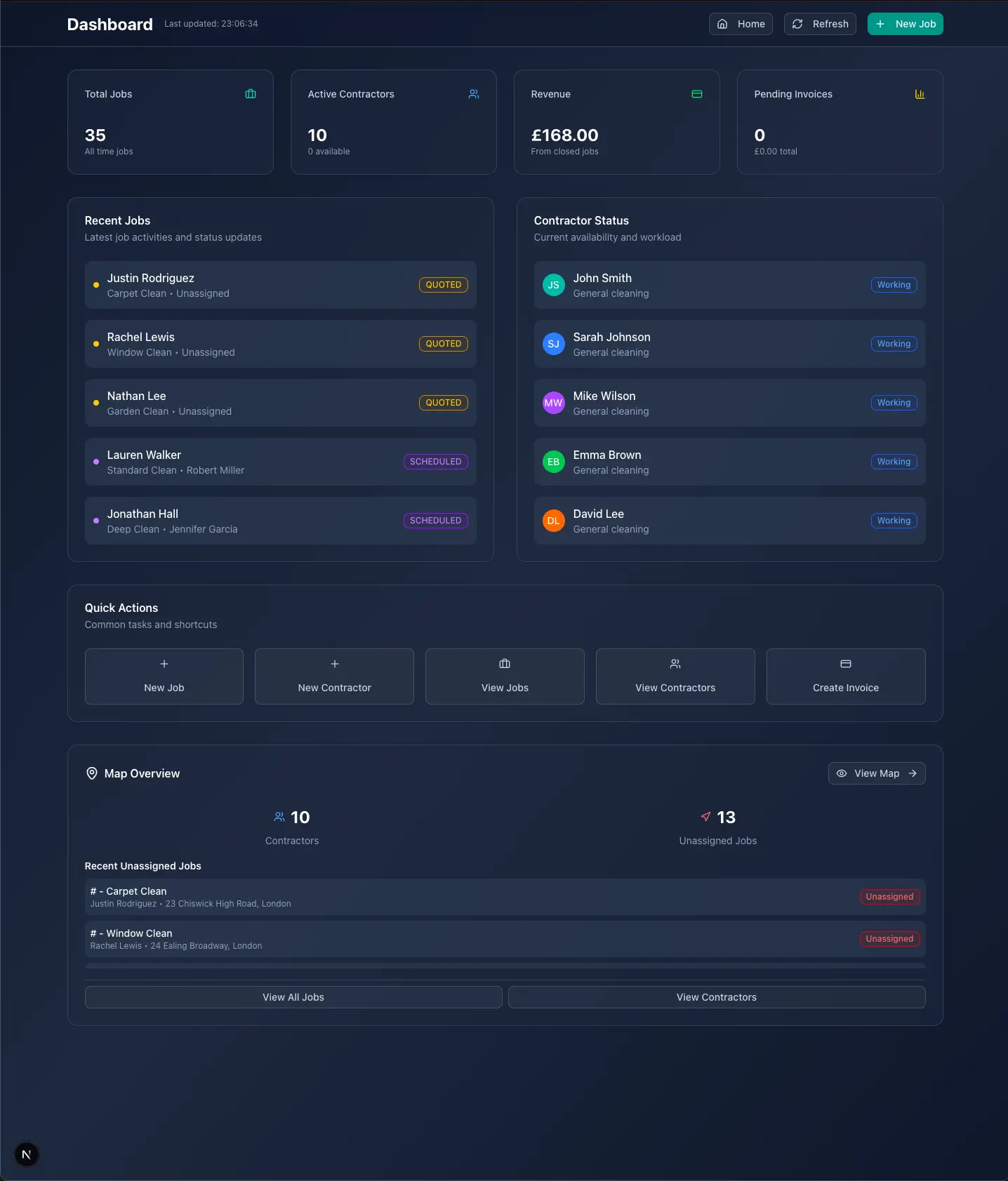This screenshot has height=1181, width=1008.
Task: Click the MW avatar for Mike Wilson
Action: click(554, 403)
